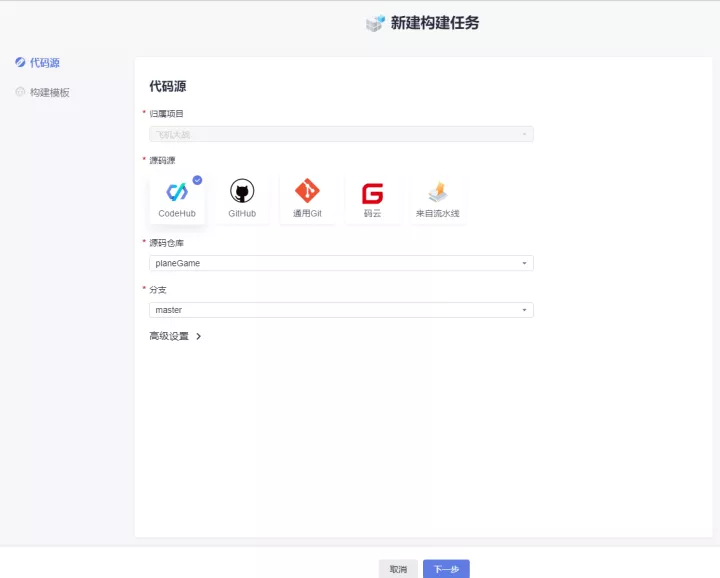Select CodeHub as the code source

(x=177, y=199)
